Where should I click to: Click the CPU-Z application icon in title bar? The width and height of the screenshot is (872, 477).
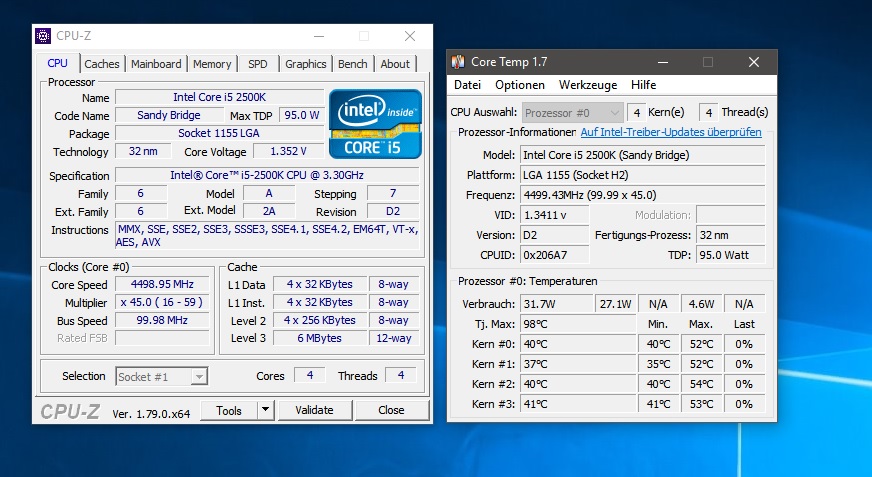43,36
